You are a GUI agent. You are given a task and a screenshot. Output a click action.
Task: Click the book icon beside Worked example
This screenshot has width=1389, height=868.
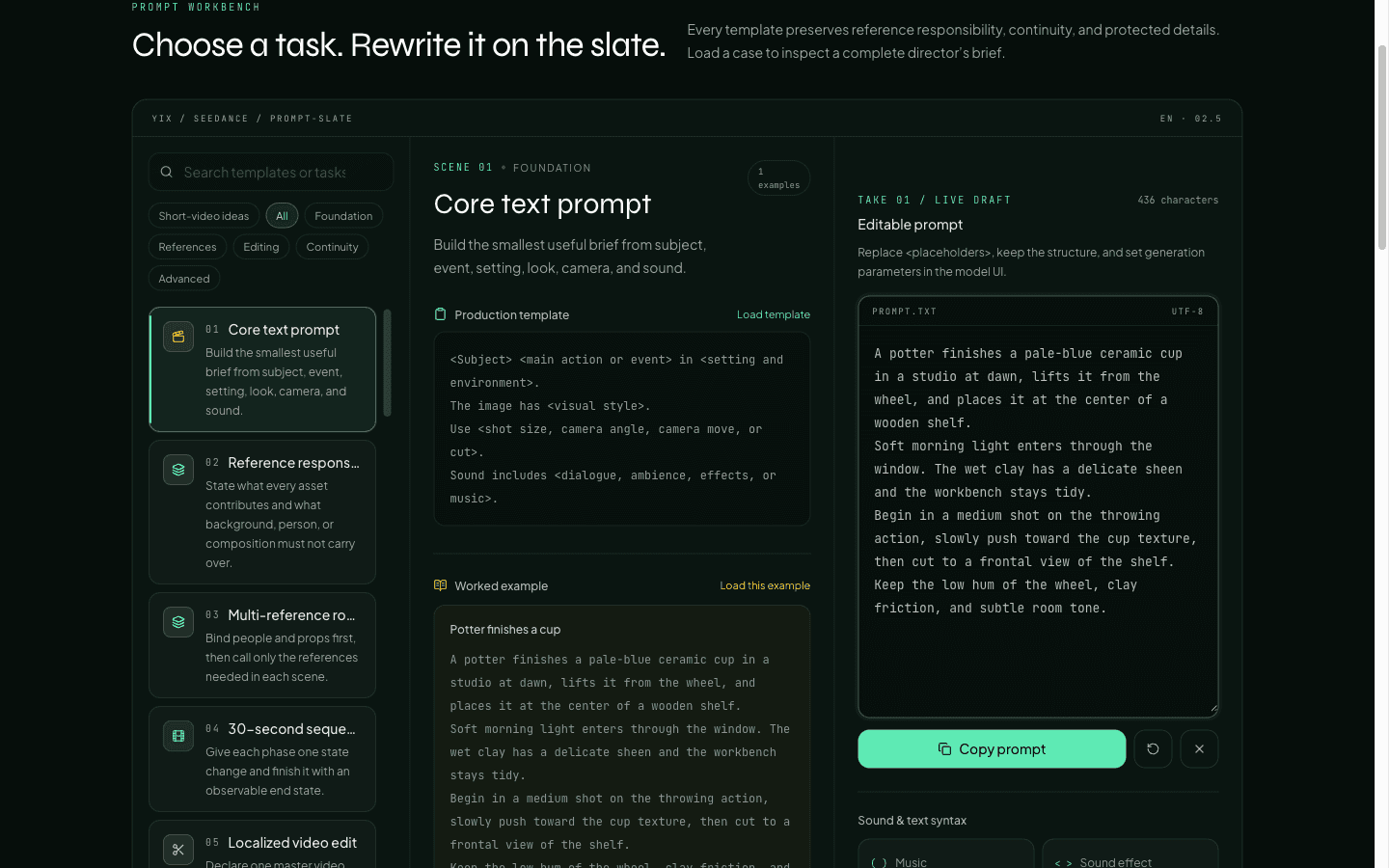440,585
